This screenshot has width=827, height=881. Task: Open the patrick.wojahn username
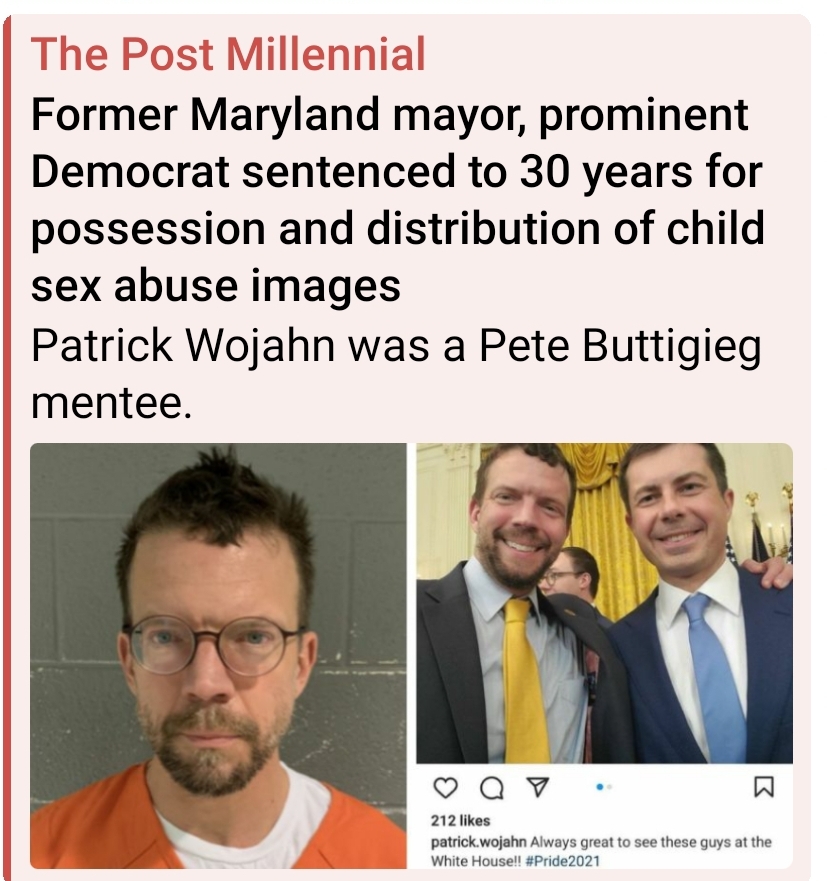(479, 842)
